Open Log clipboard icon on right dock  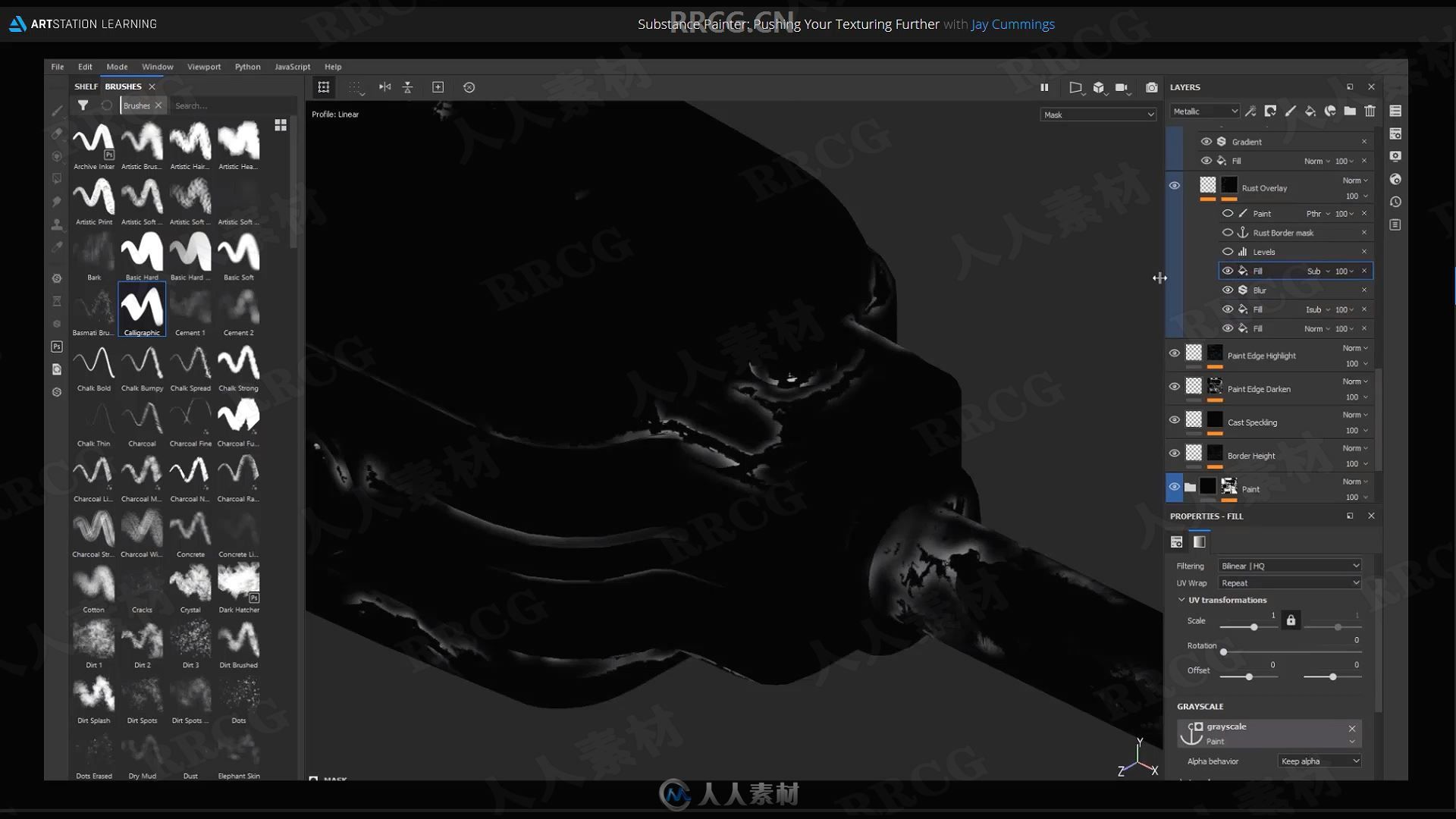1395,224
